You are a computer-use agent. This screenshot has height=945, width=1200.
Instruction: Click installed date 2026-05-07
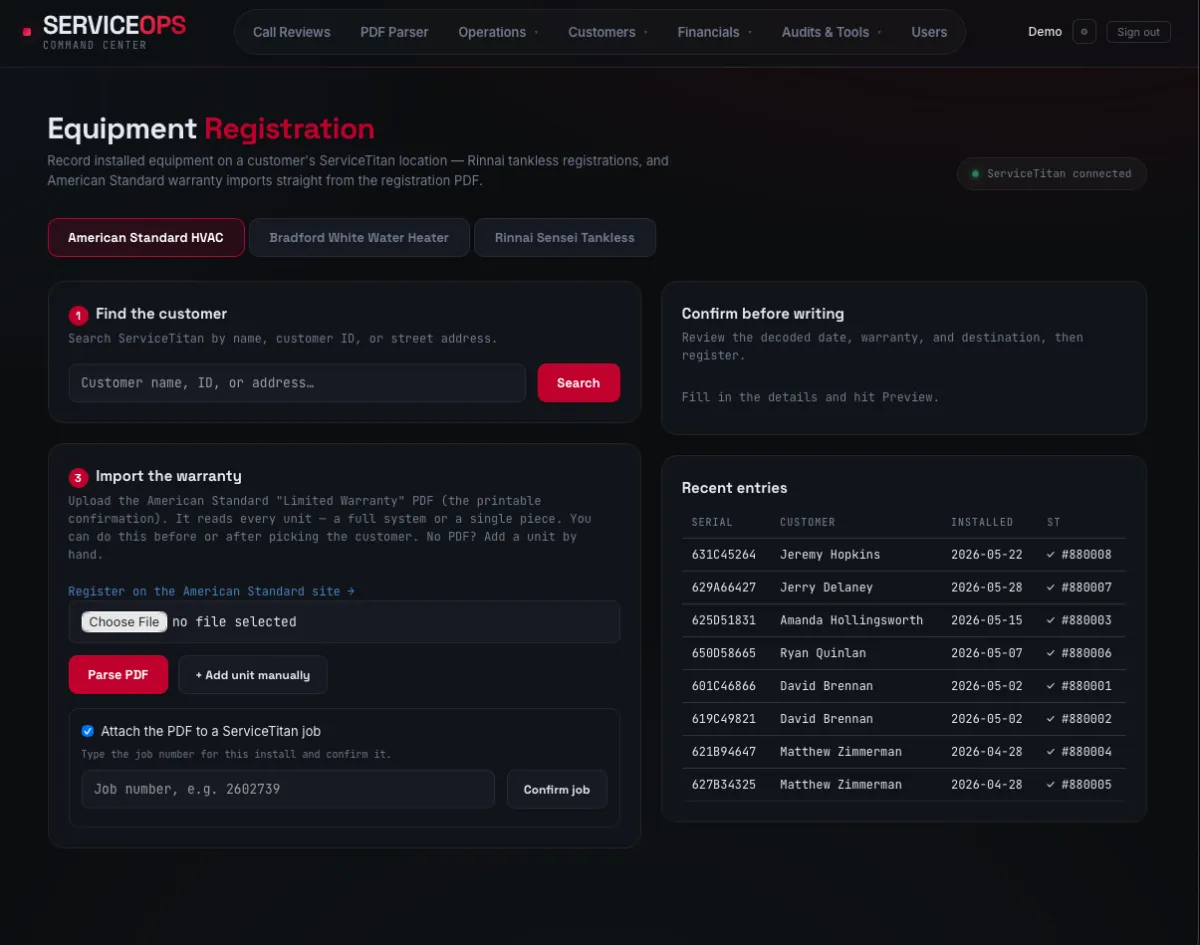click(986, 653)
